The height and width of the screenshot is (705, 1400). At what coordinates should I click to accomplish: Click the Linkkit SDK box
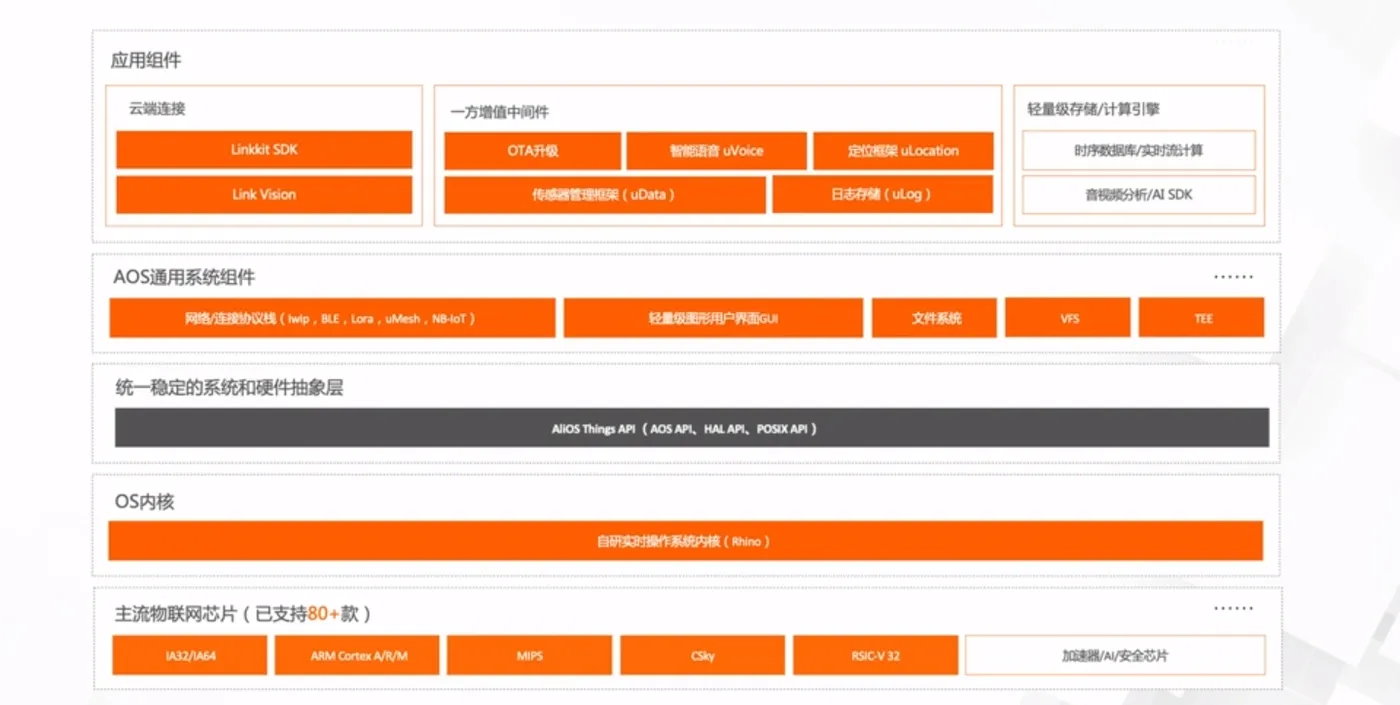click(x=264, y=150)
